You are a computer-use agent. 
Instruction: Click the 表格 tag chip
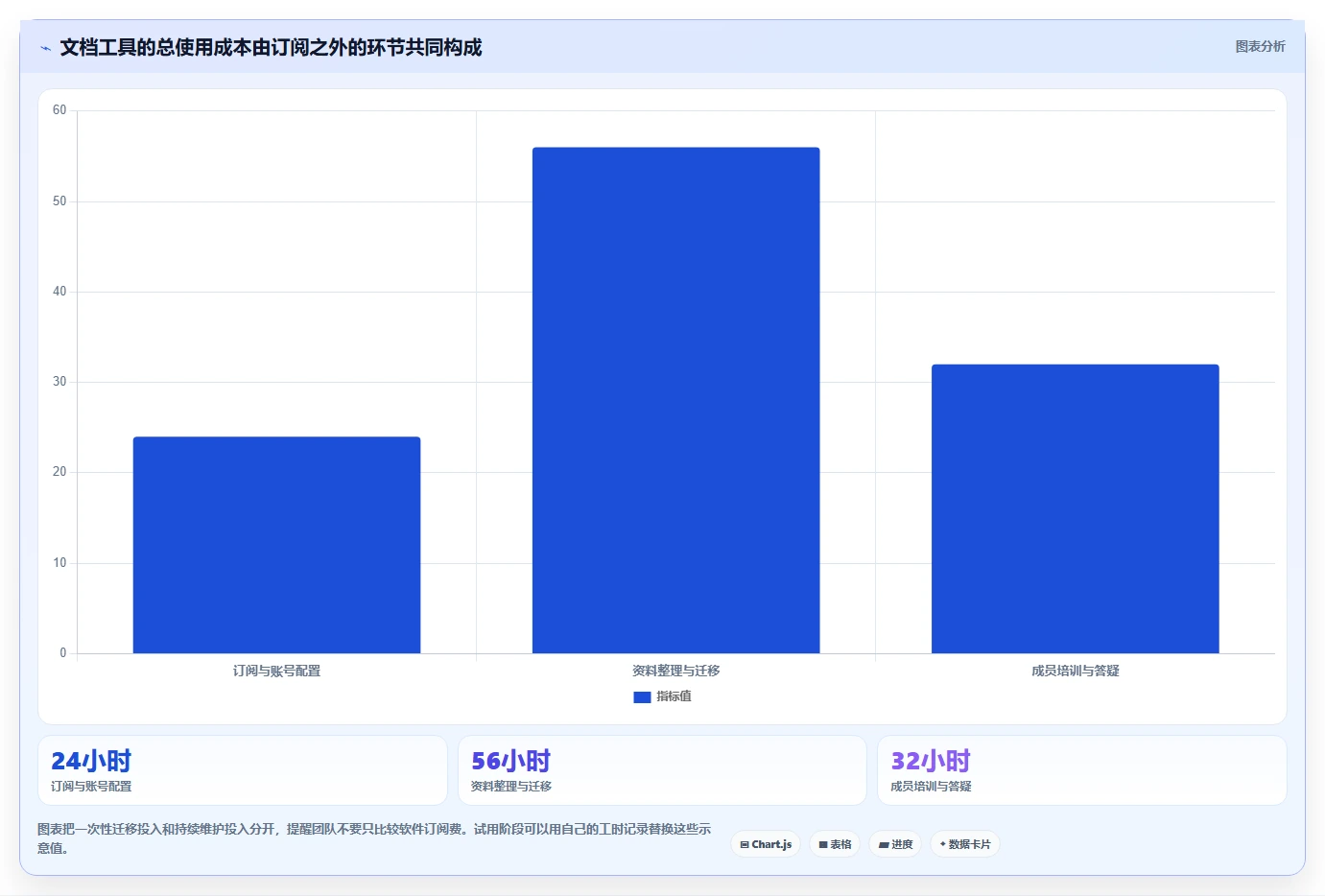835,844
